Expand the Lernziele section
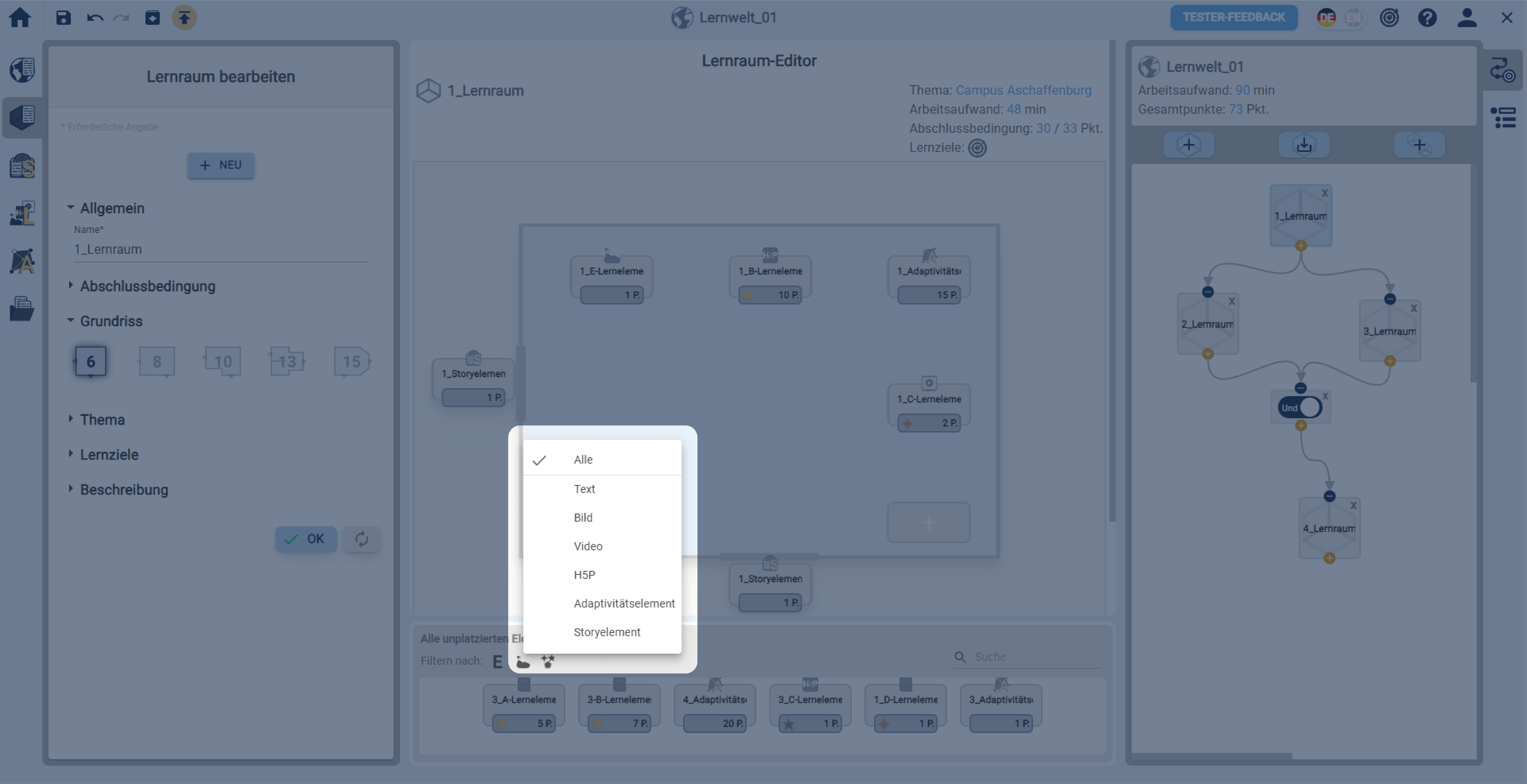Image resolution: width=1527 pixels, height=784 pixels. coord(109,454)
